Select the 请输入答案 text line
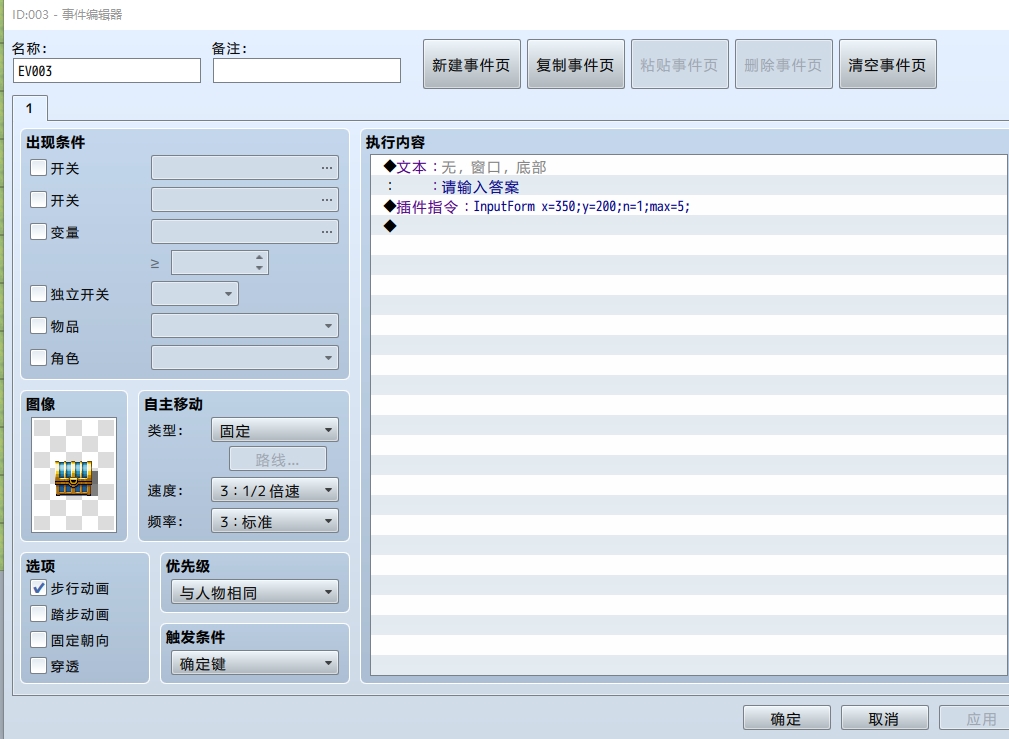The width and height of the screenshot is (1009, 739). coord(689,187)
